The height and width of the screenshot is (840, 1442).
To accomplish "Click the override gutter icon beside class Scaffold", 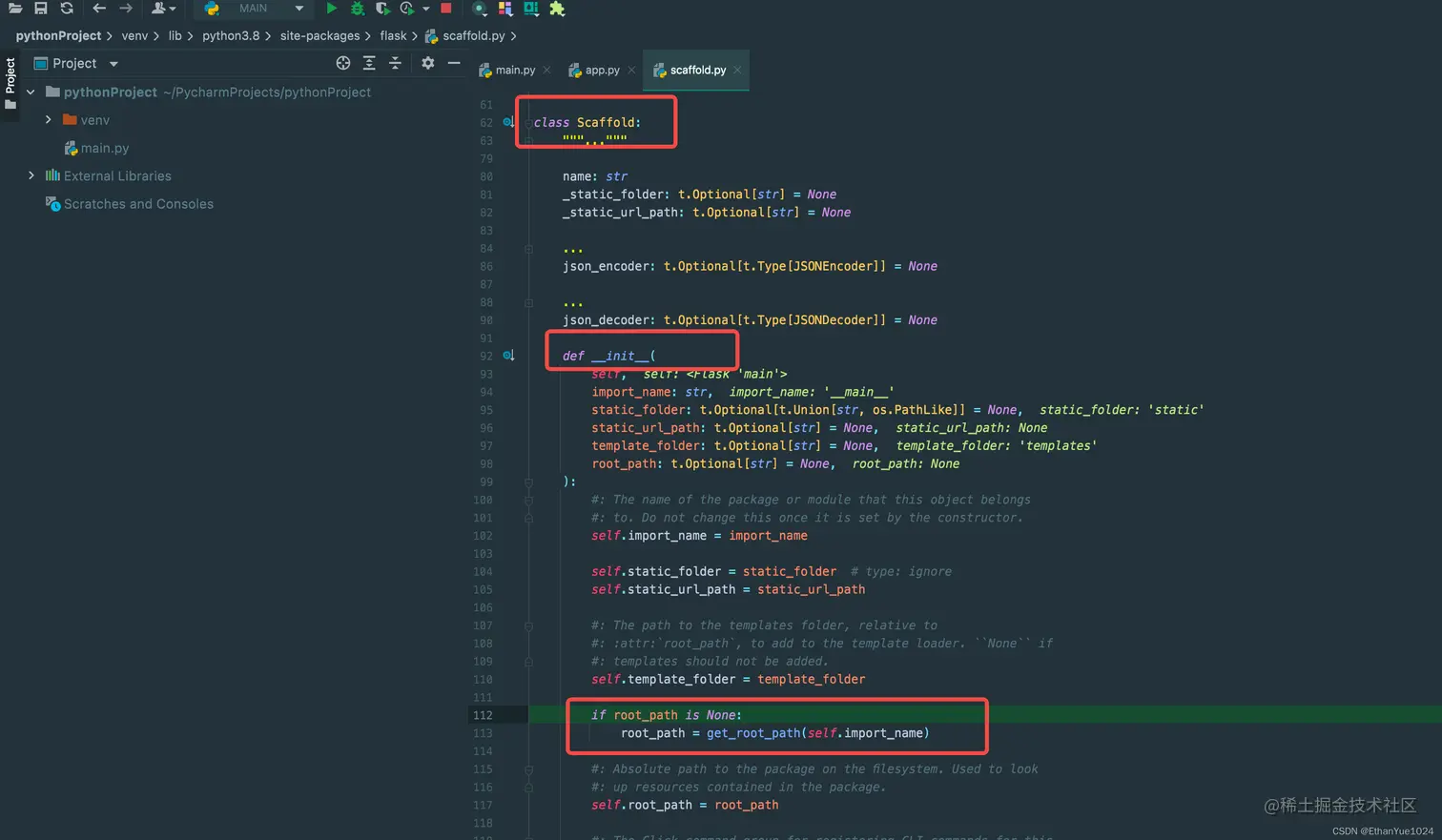I will pyautogui.click(x=508, y=122).
